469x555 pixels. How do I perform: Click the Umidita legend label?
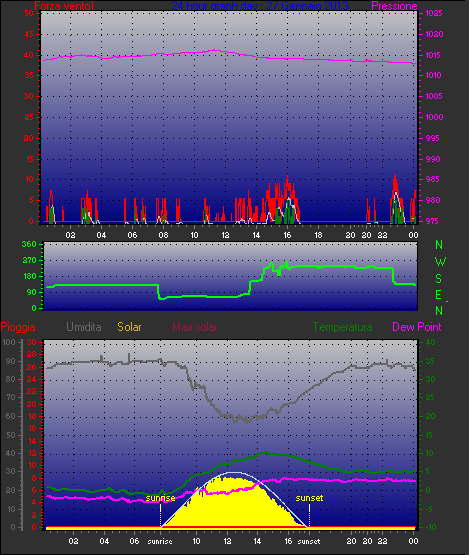[84, 327]
